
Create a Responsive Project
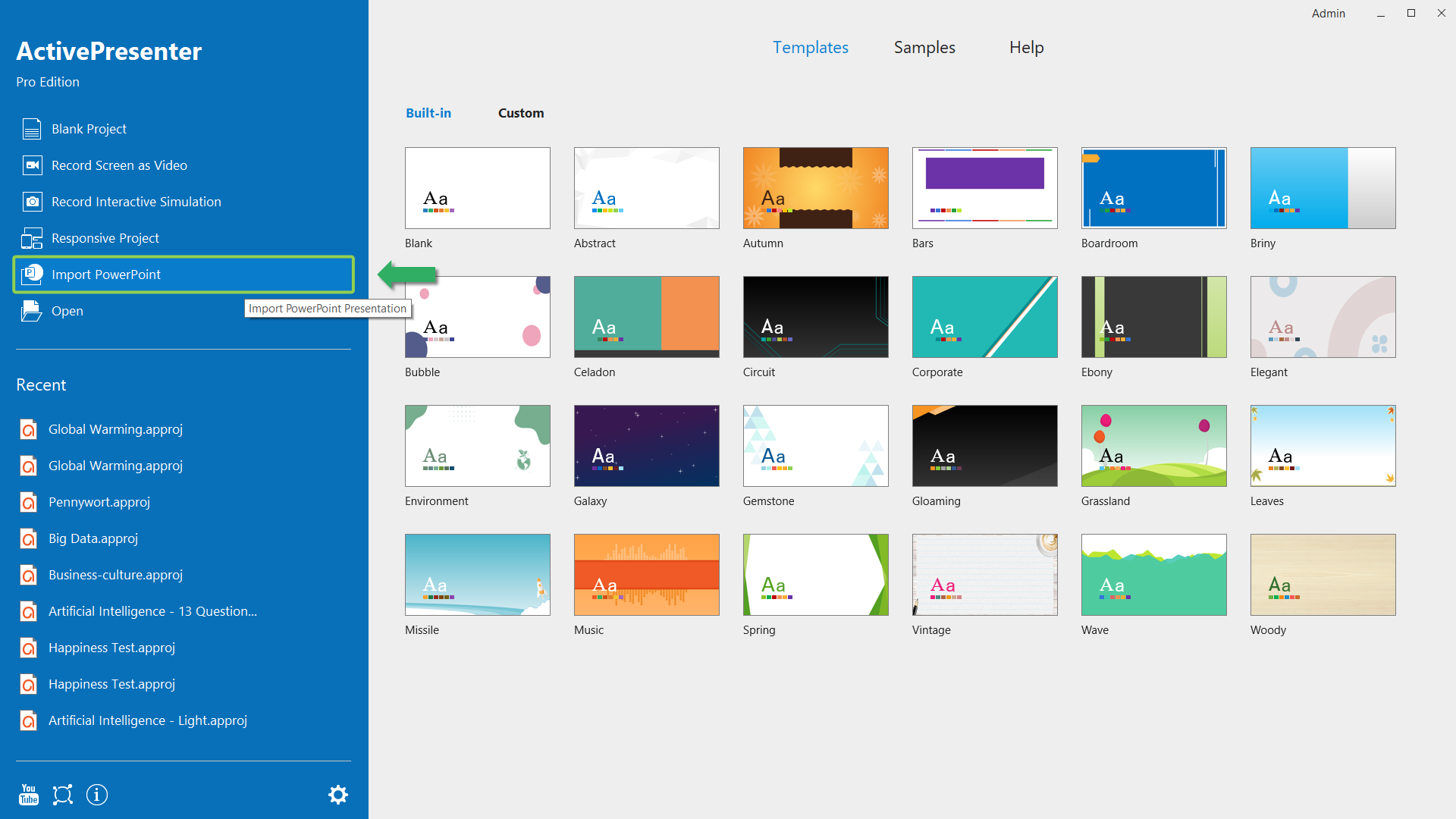click(105, 238)
